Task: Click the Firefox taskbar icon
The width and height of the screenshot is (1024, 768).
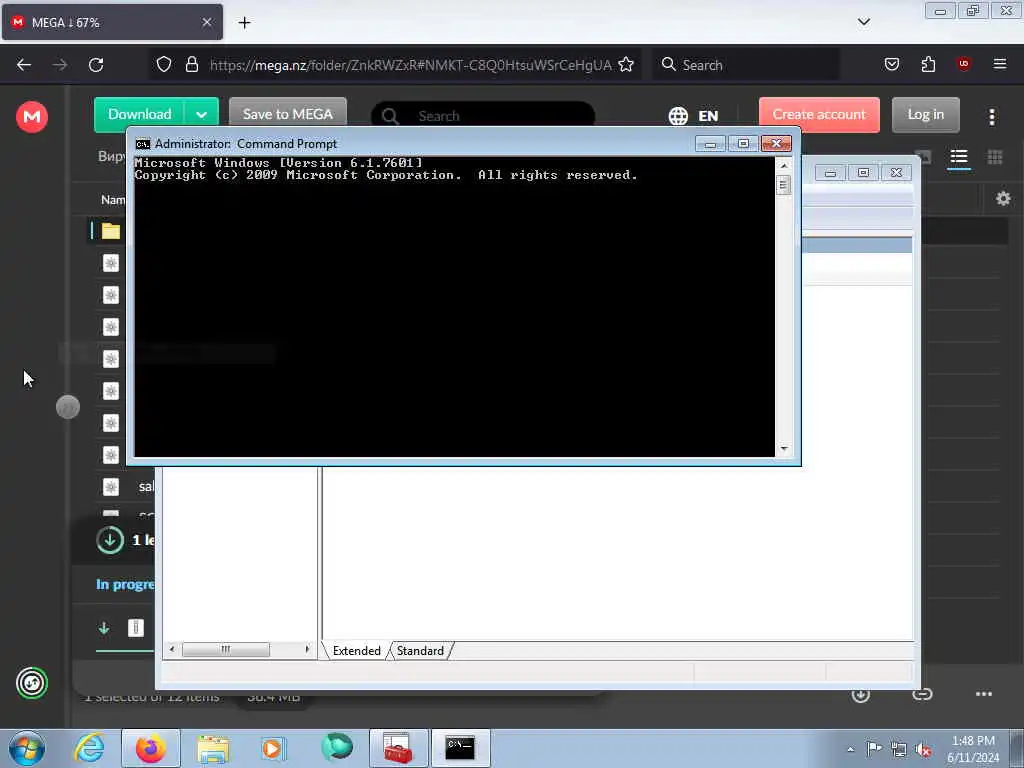Action: (x=151, y=748)
